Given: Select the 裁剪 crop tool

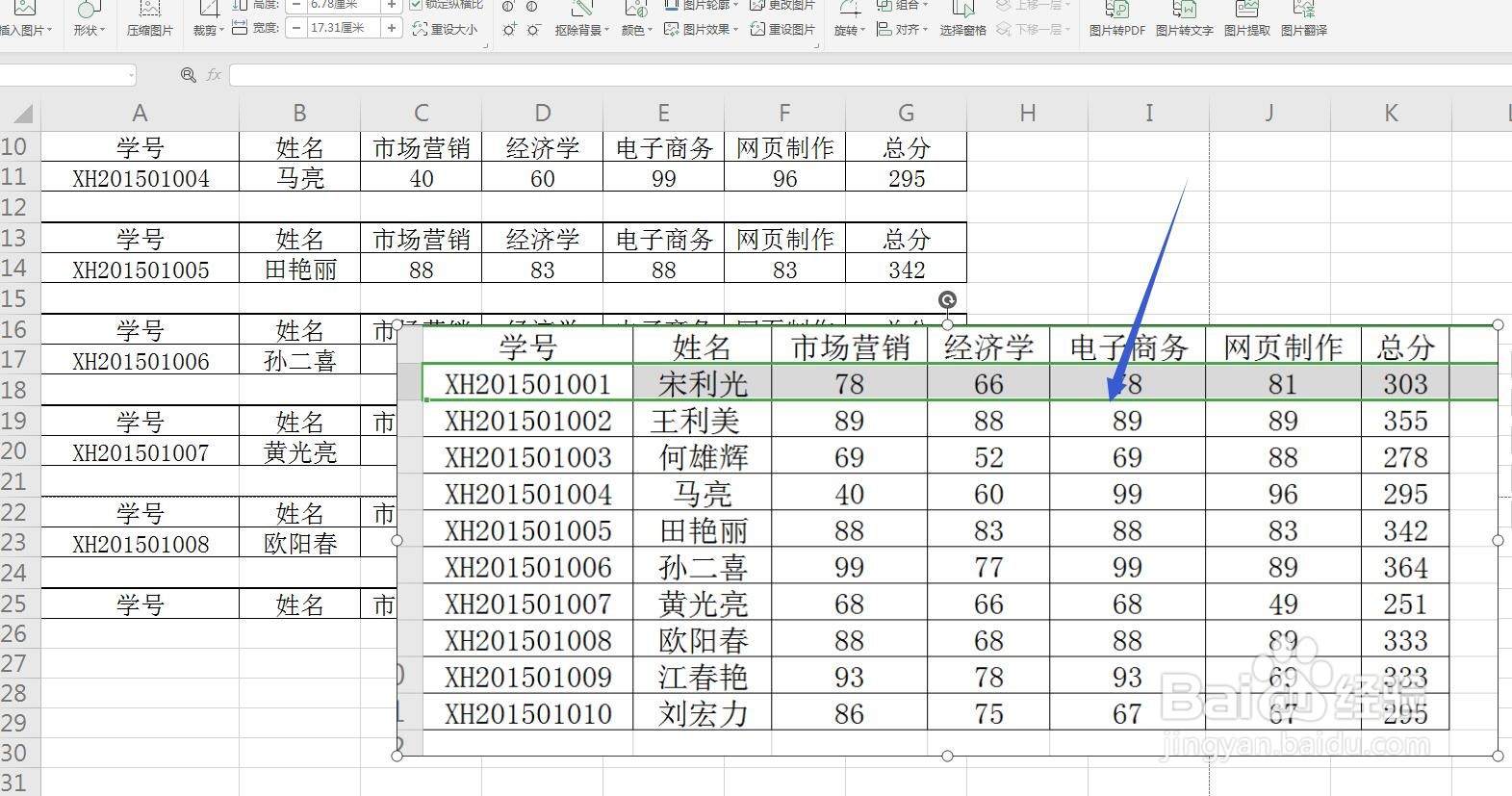Looking at the screenshot, I should coord(207,19).
